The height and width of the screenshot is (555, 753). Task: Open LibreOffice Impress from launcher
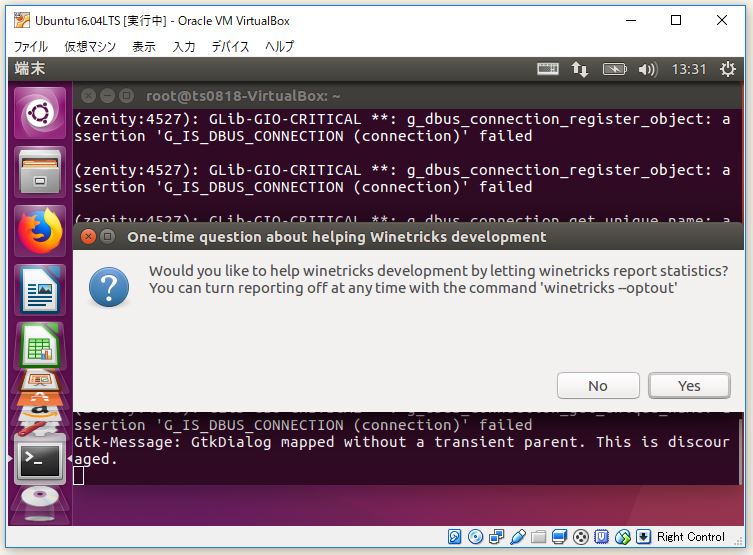tap(40, 380)
